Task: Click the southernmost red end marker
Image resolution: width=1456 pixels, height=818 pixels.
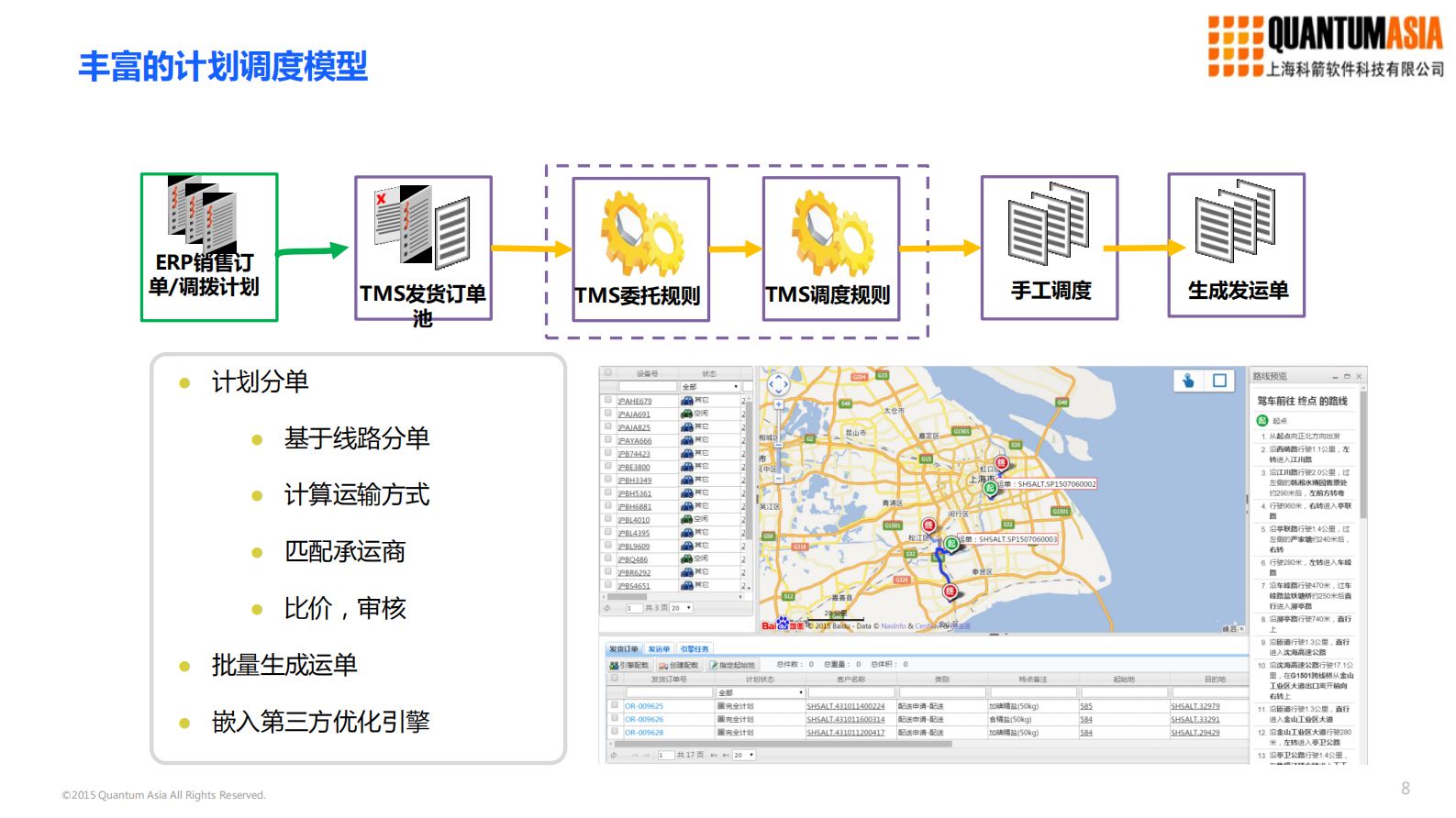Action: point(950,592)
